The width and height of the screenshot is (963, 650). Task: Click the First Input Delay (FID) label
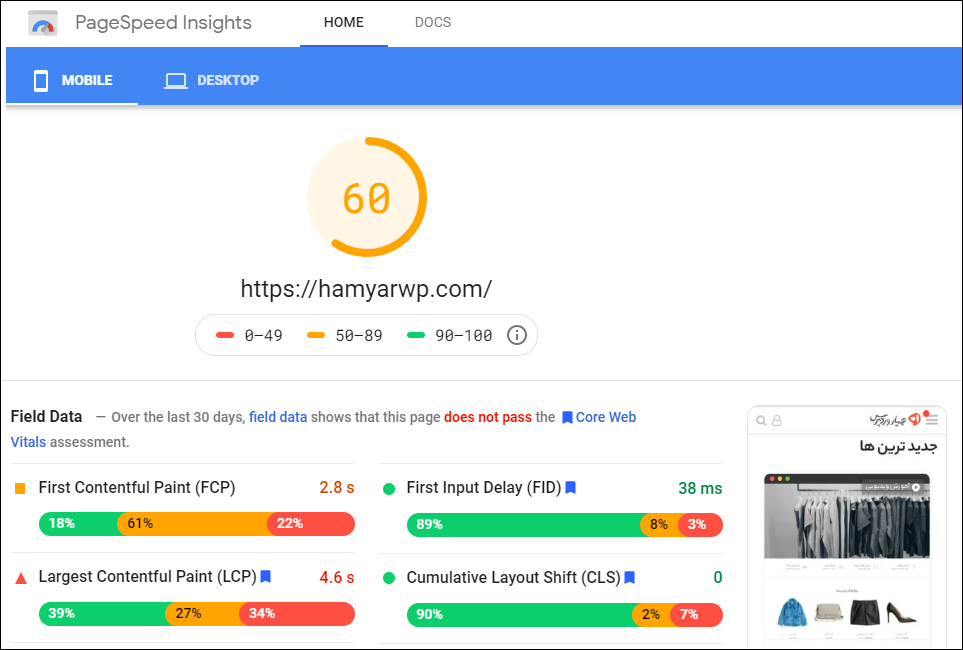tap(484, 488)
